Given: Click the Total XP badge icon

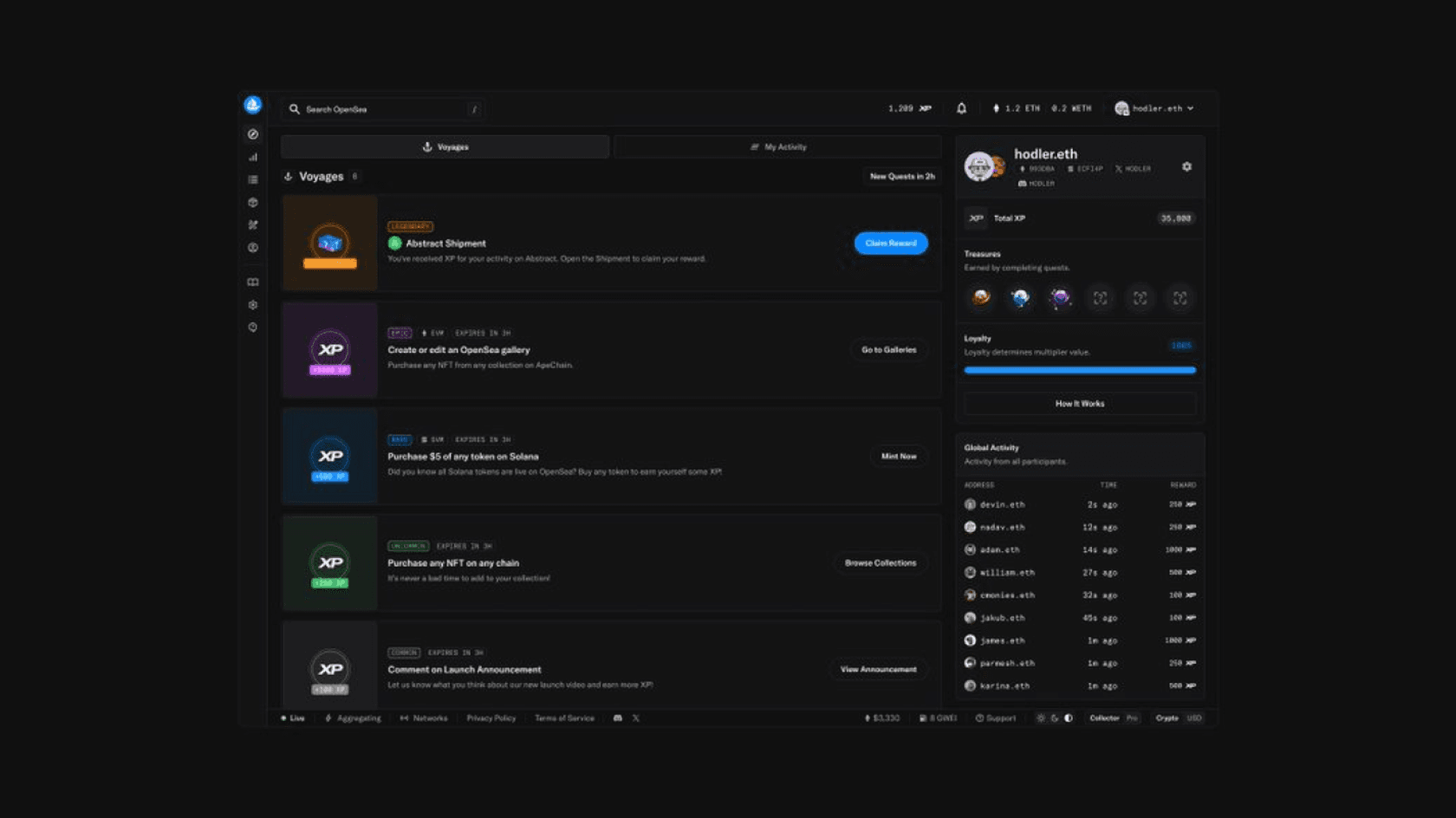Looking at the screenshot, I should click(x=976, y=218).
